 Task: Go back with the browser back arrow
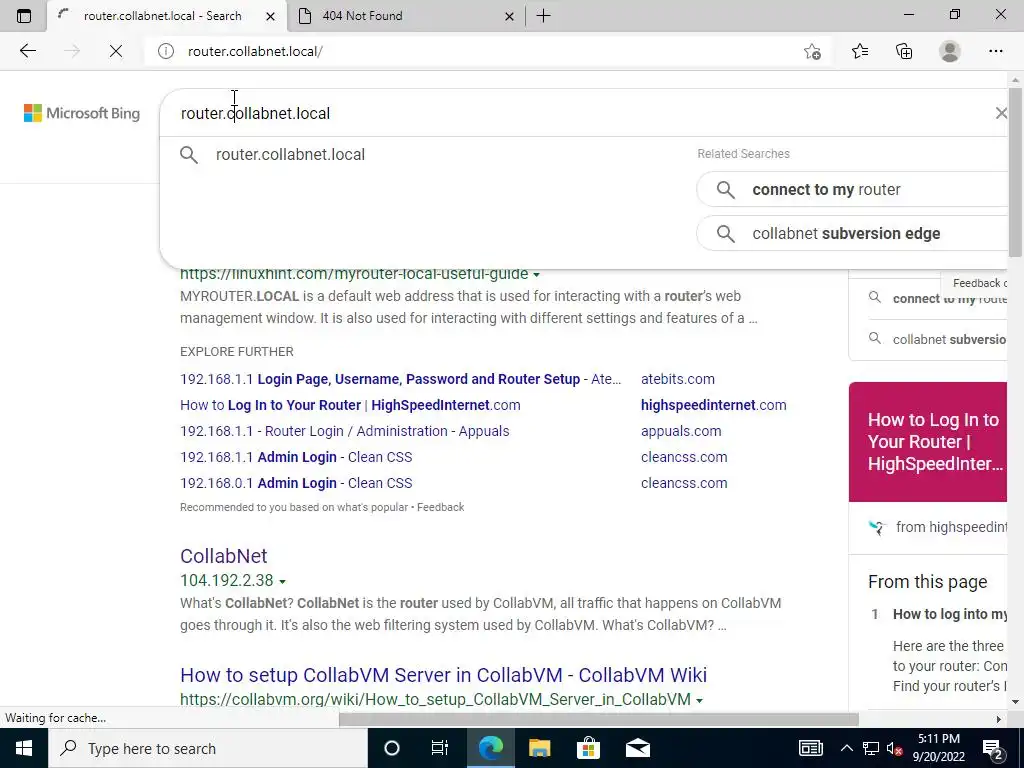27,51
